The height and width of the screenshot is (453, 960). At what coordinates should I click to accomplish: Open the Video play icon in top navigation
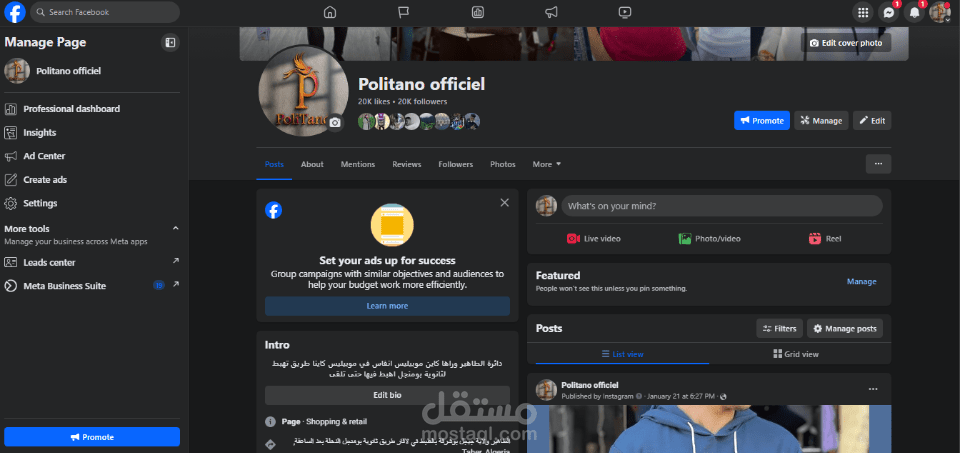[624, 12]
